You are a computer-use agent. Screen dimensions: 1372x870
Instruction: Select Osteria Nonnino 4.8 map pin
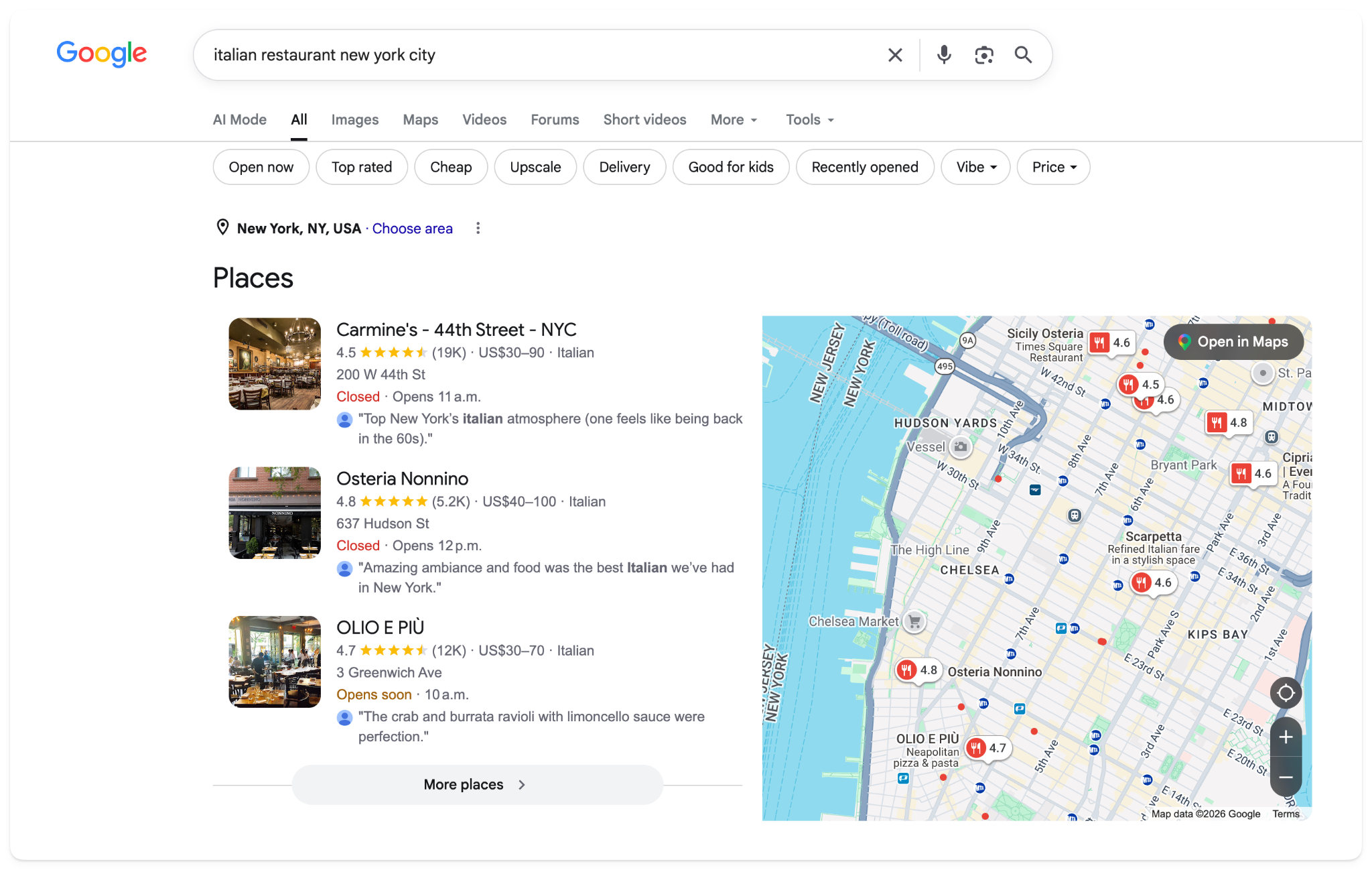click(x=919, y=670)
